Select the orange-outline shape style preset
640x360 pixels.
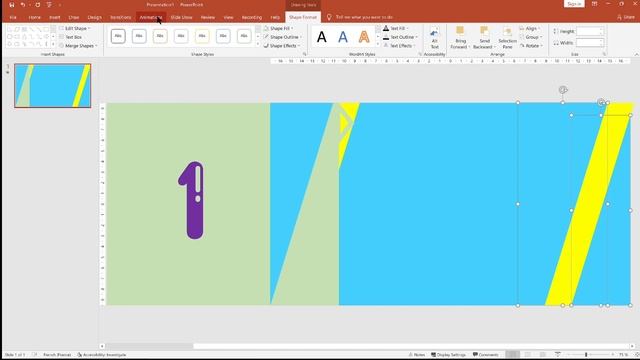tap(160, 36)
